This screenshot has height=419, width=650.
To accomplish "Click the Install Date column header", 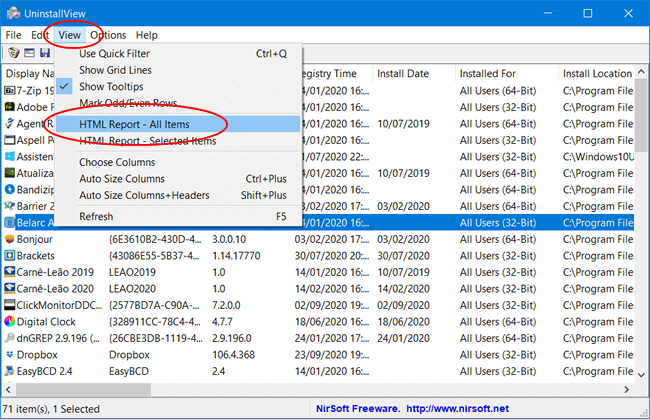I will pos(404,73).
